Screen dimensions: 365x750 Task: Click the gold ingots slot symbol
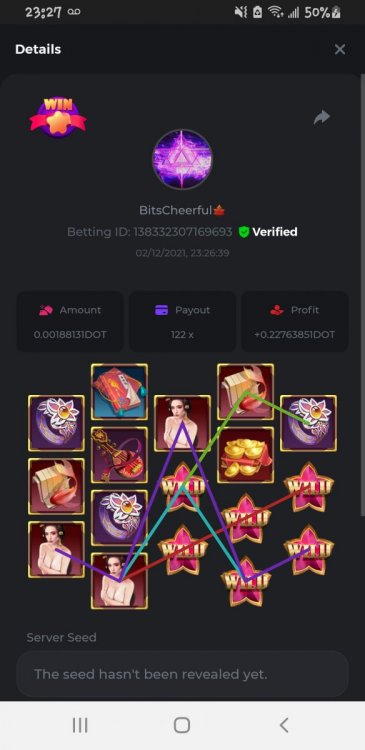coord(245,455)
